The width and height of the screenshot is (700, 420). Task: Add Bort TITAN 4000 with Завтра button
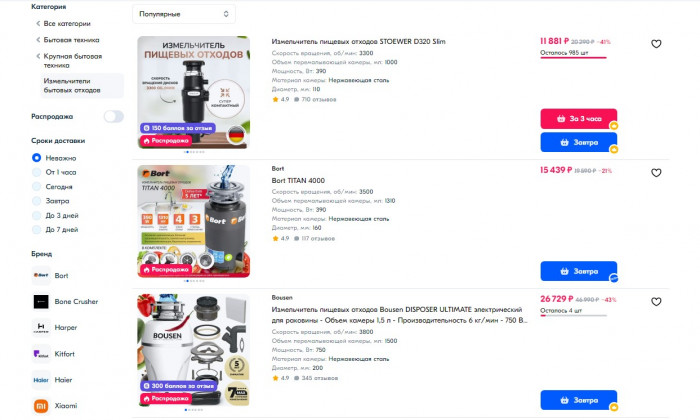click(x=579, y=271)
